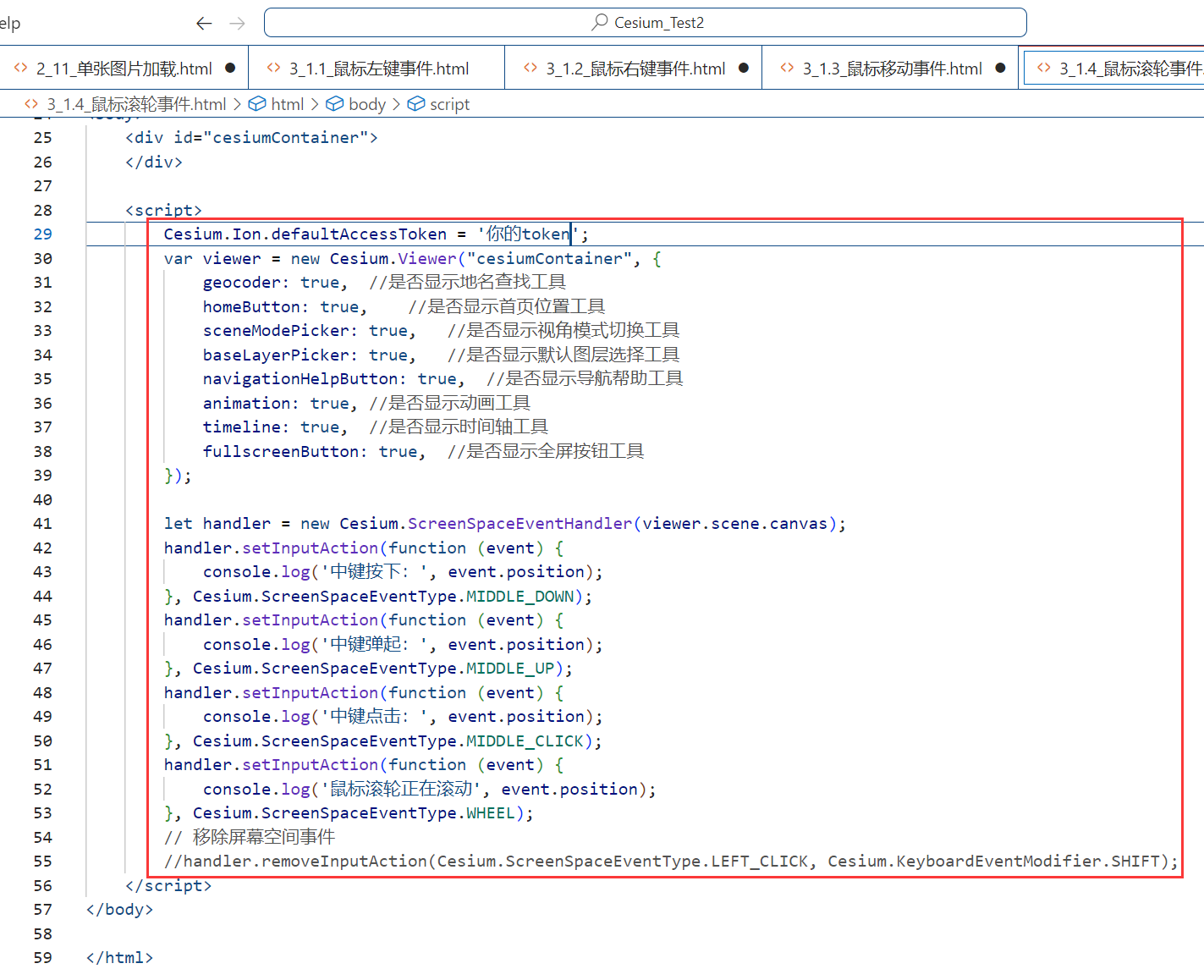Place cursor on 'cesiumContainer' div id text

click(286, 138)
